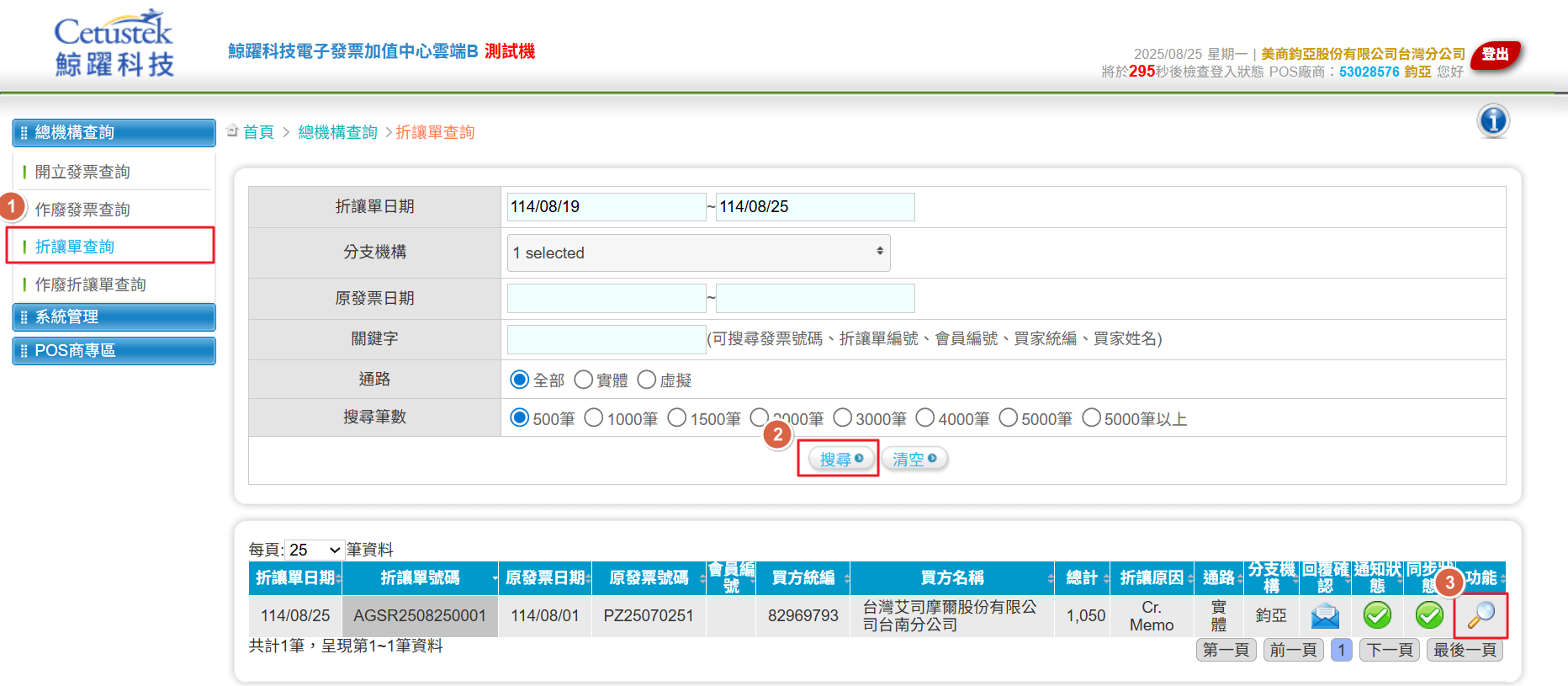Click the 折讓單日期 start date field 114/08/19

click(x=607, y=206)
